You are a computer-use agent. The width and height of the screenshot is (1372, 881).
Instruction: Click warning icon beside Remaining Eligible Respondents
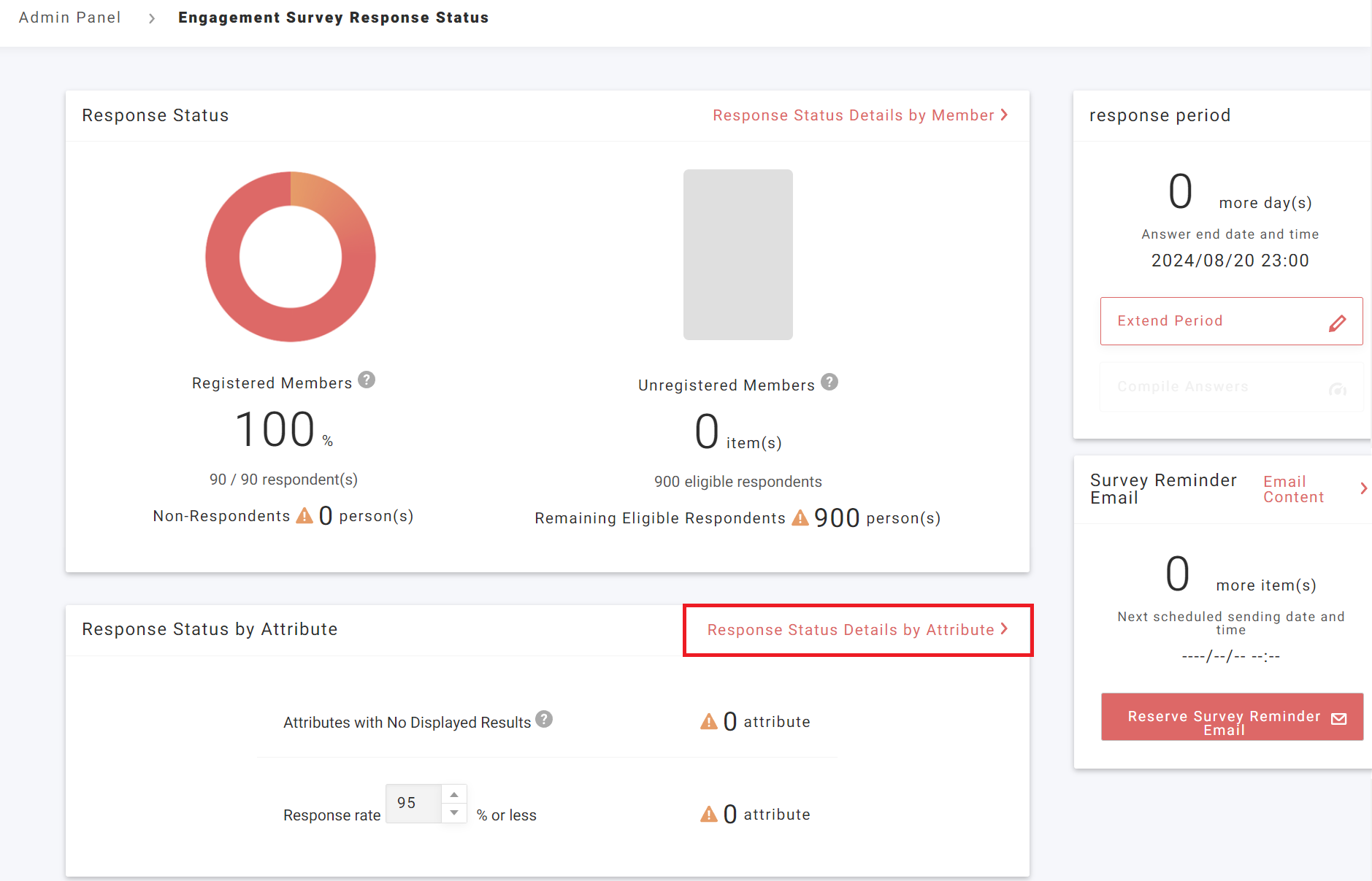(x=800, y=518)
